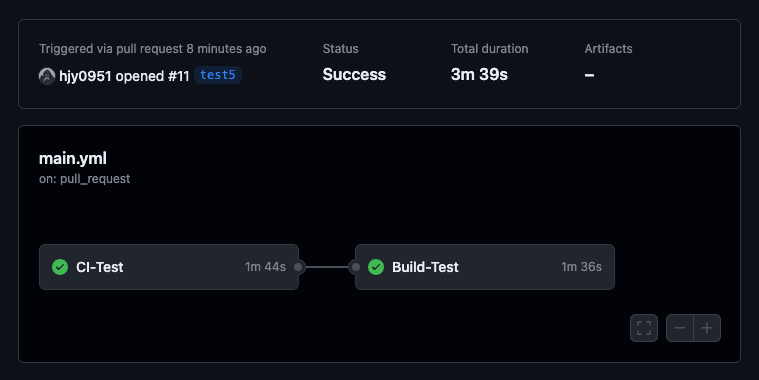The width and height of the screenshot is (759, 380).
Task: Open the test5 branch label
Action: pos(218,75)
